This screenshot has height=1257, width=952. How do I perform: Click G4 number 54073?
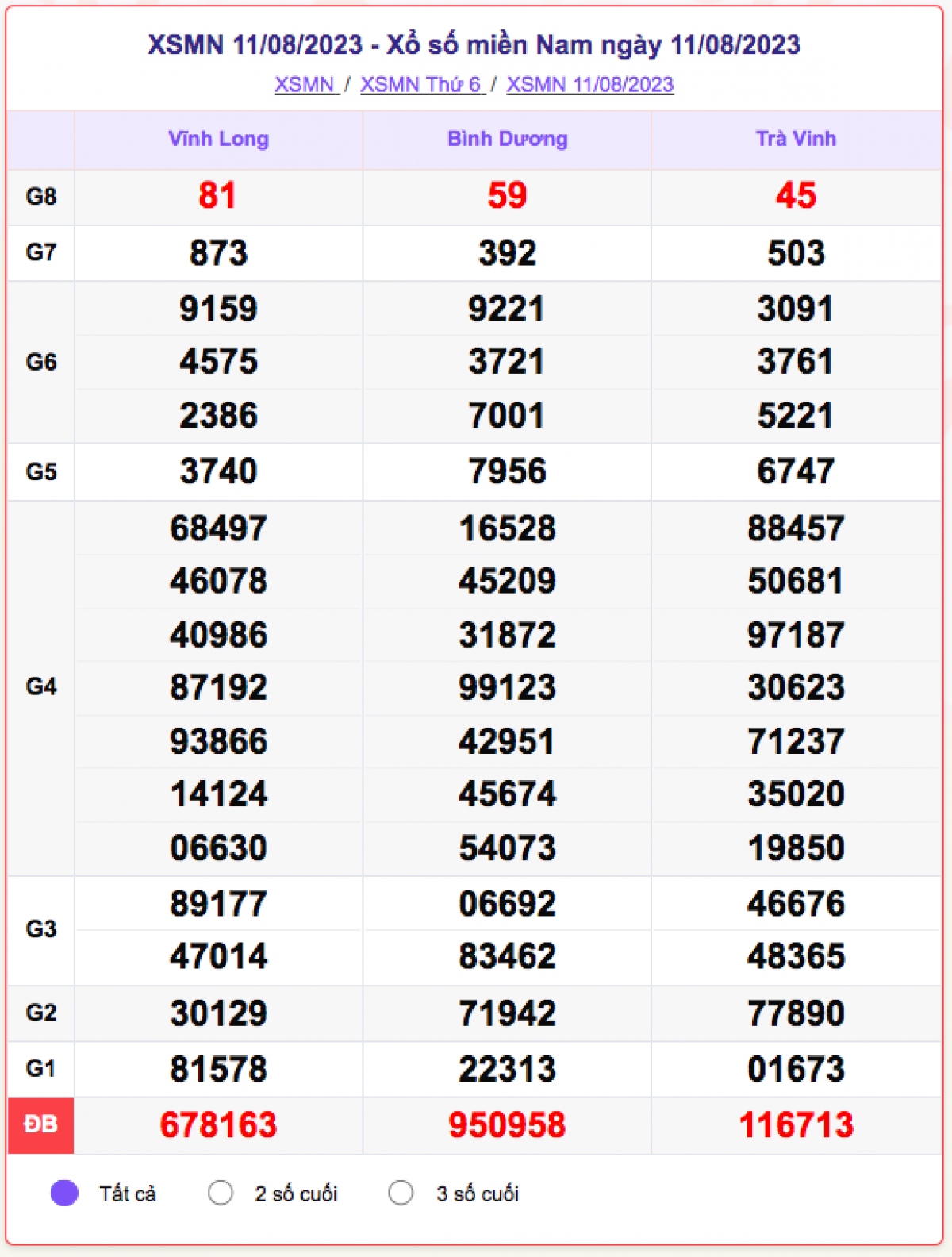[508, 848]
